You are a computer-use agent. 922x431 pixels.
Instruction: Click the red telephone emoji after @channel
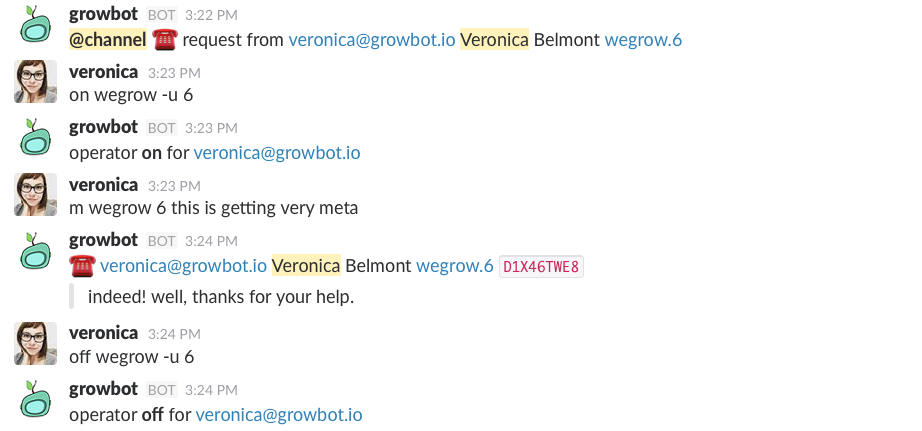[x=164, y=40]
